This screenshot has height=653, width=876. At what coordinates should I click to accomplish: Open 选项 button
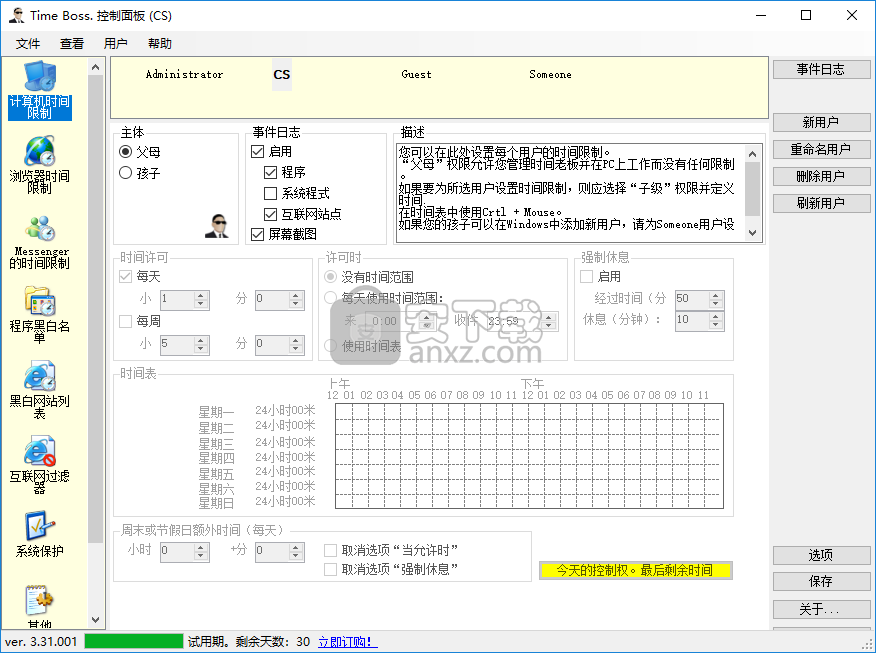point(821,555)
